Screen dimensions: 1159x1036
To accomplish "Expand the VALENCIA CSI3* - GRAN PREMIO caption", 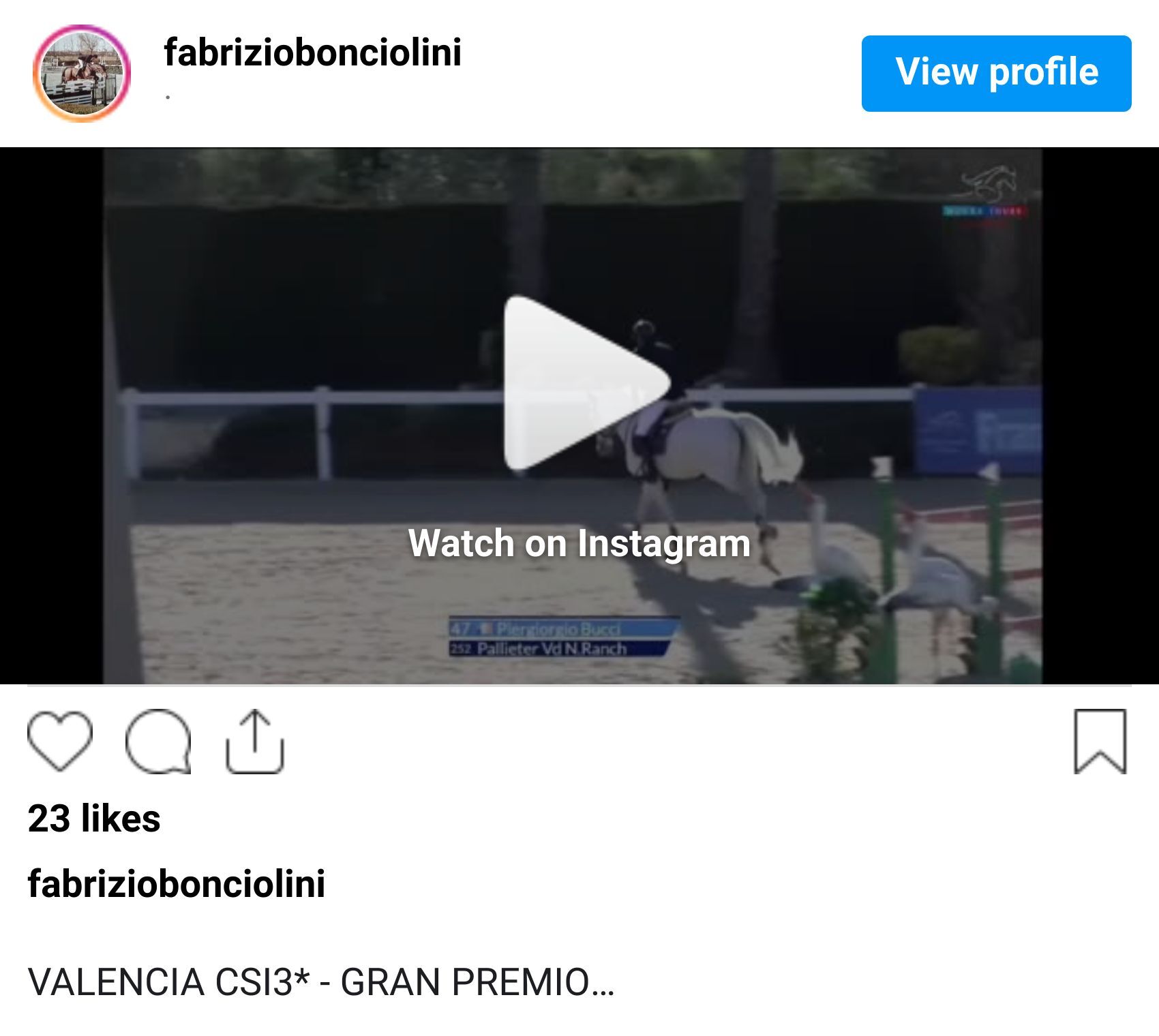I will [x=320, y=982].
